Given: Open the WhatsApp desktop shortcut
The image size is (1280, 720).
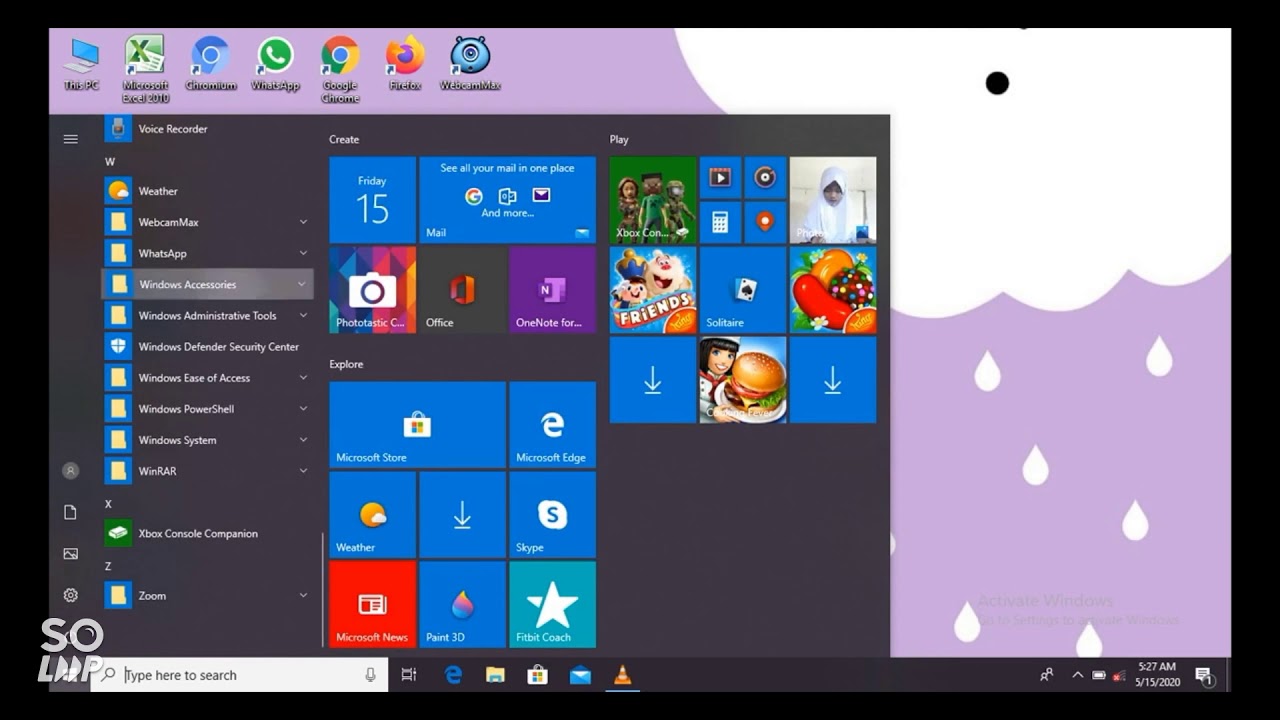Looking at the screenshot, I should point(275,63).
